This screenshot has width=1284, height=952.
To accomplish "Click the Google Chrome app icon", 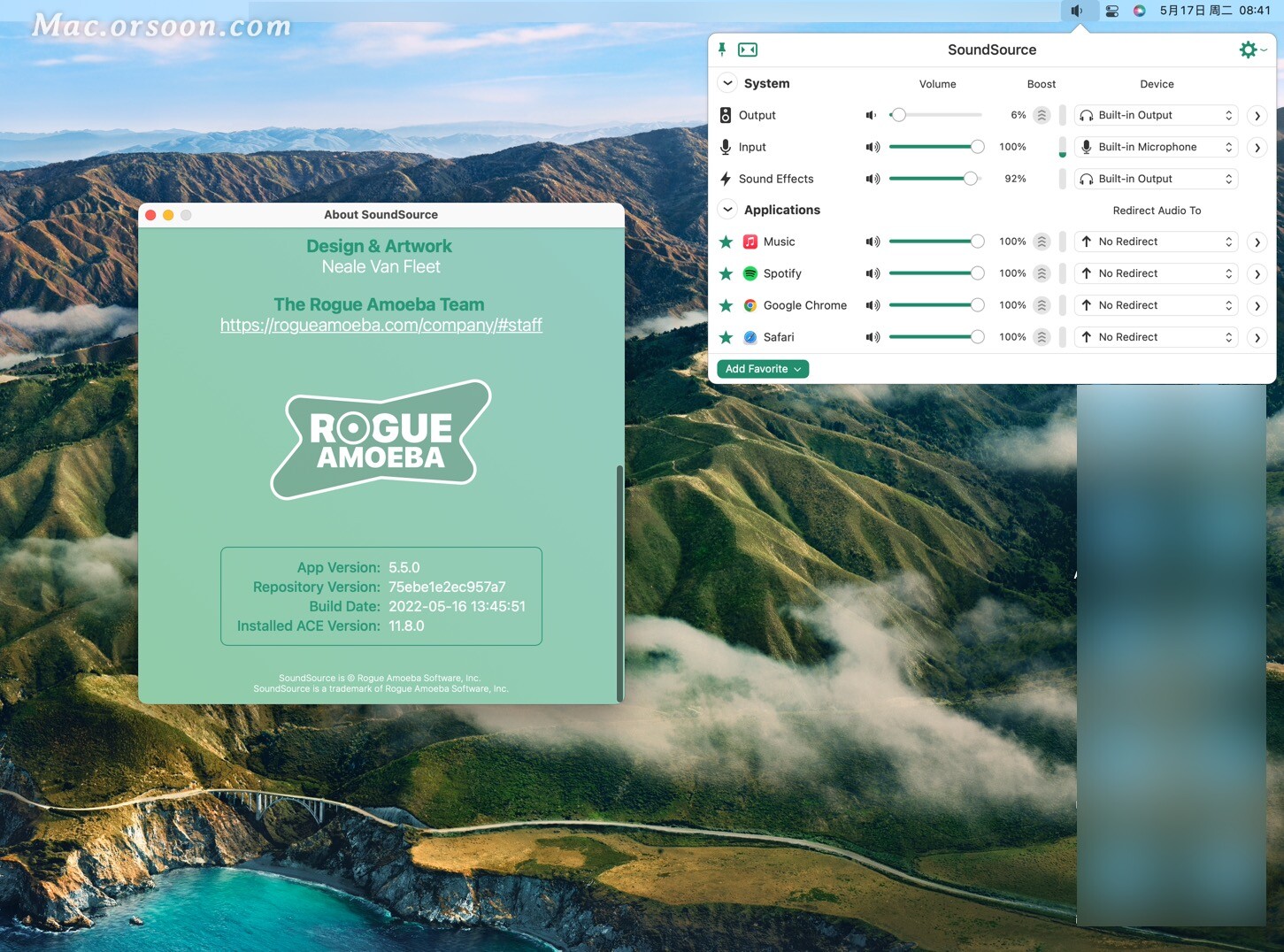I will [x=750, y=305].
